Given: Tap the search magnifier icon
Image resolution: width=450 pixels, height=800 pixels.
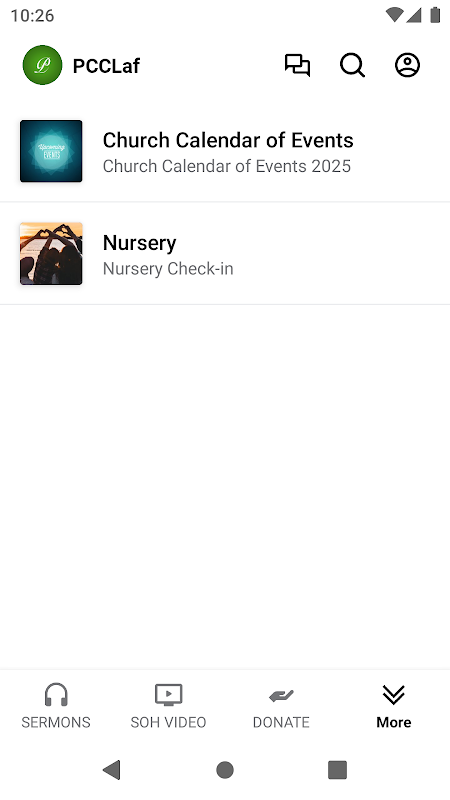Looking at the screenshot, I should 353,65.
